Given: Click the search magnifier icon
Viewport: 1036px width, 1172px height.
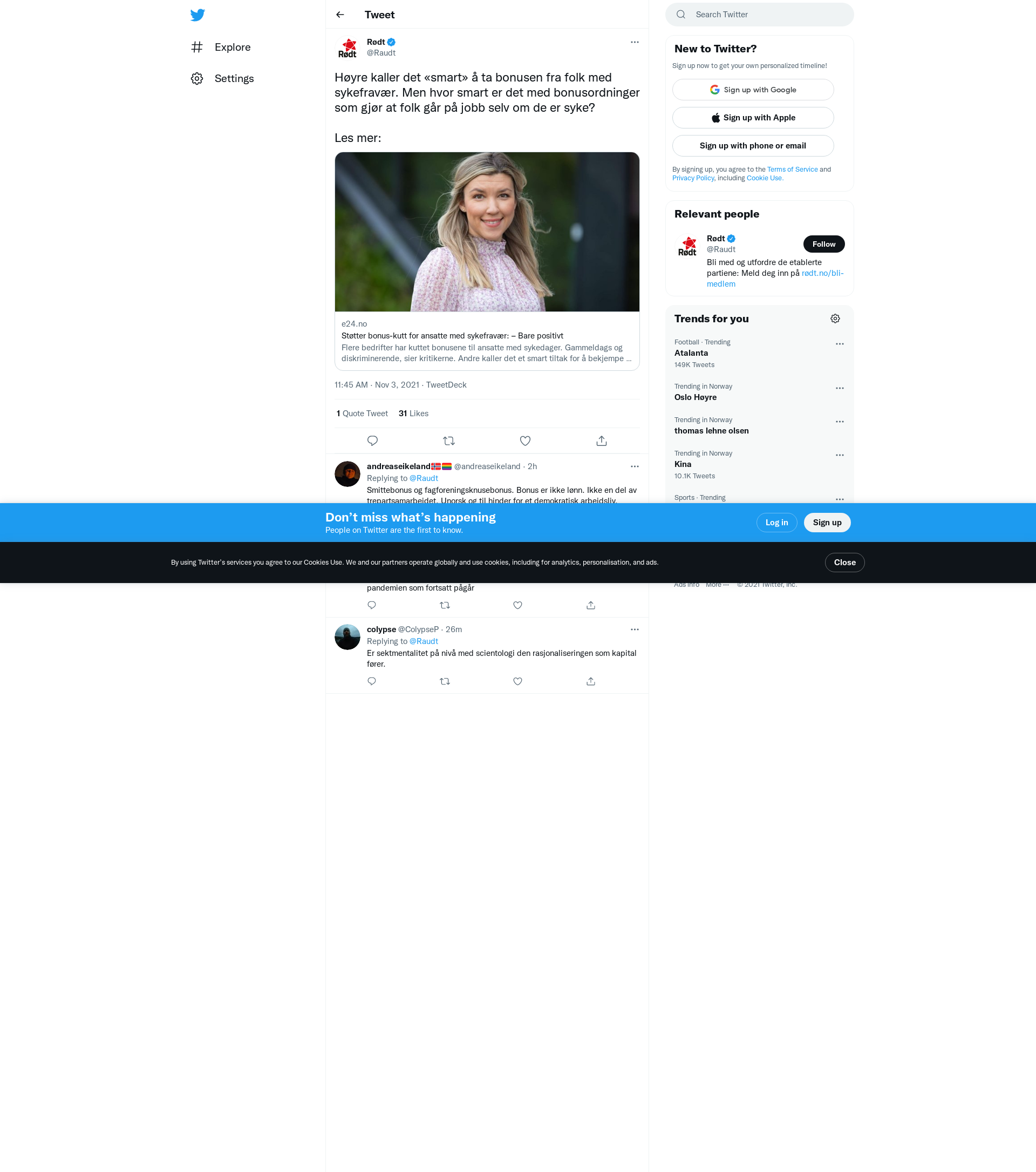Looking at the screenshot, I should point(681,15).
